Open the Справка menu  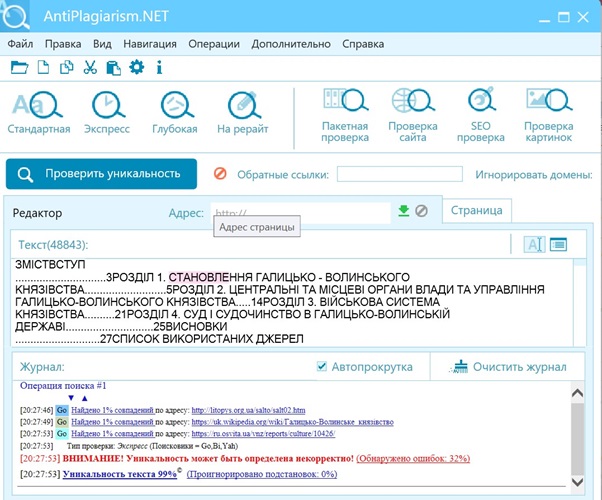pyautogui.click(x=363, y=44)
